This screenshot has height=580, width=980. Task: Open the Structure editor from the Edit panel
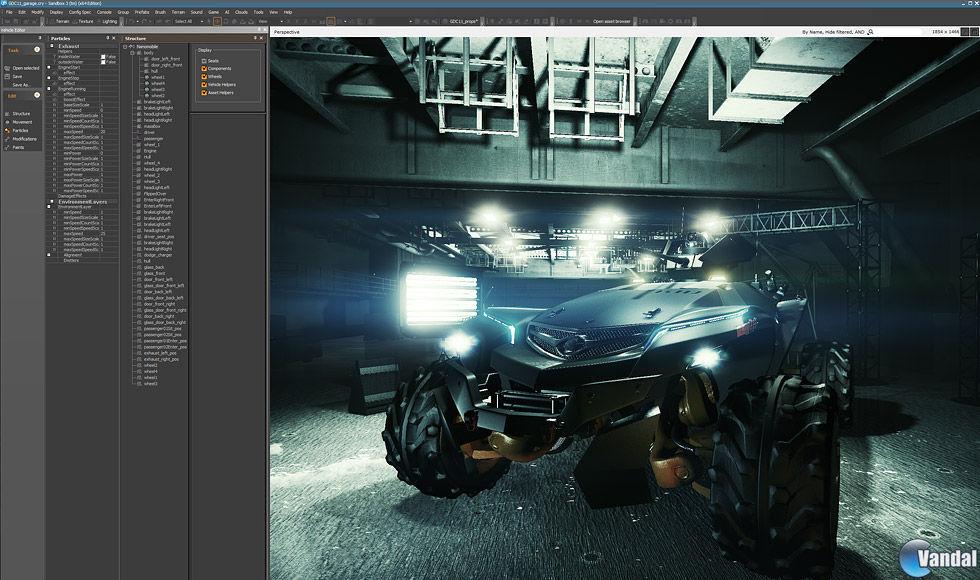21,114
